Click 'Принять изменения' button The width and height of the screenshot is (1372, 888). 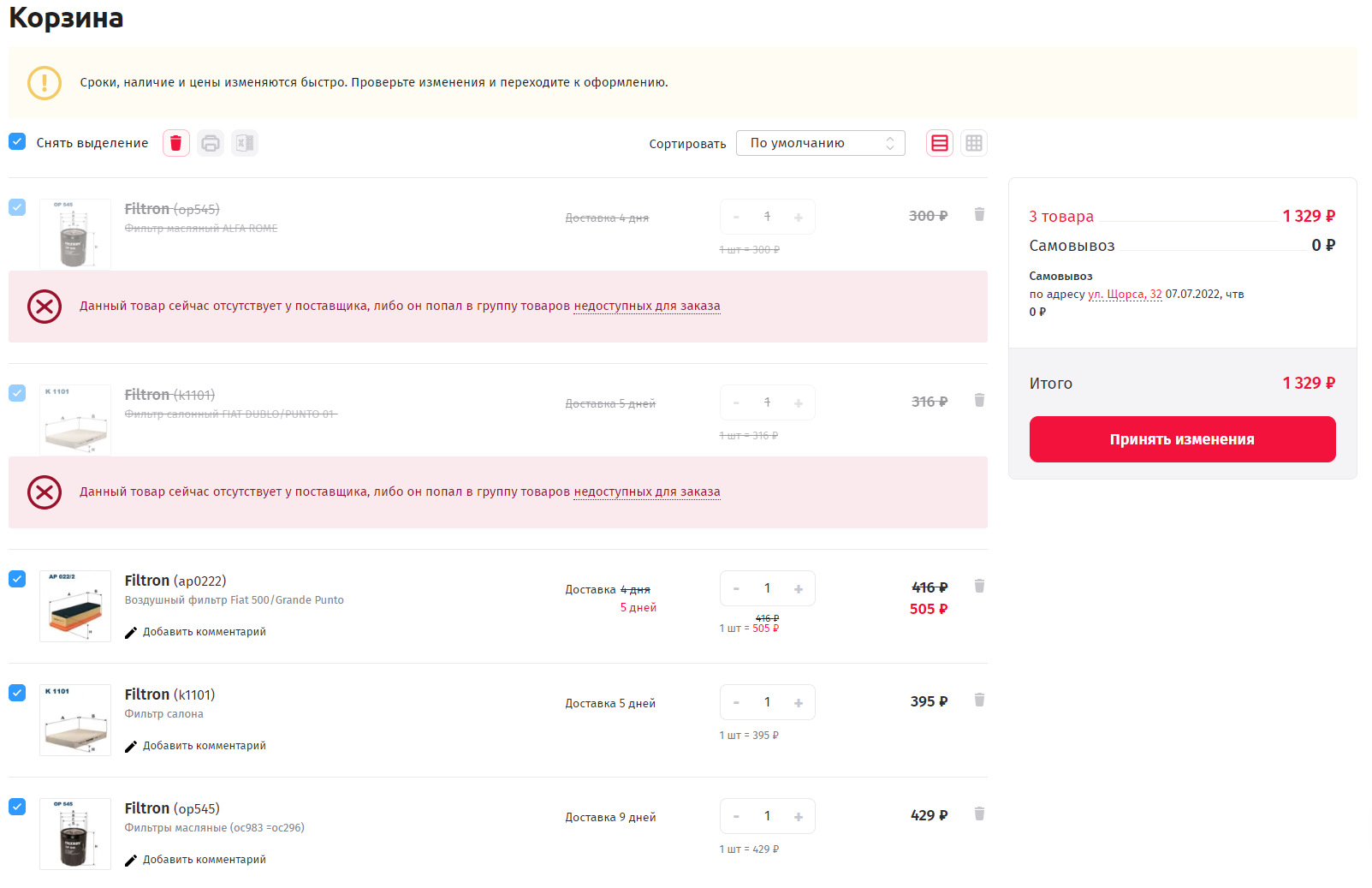(1182, 439)
